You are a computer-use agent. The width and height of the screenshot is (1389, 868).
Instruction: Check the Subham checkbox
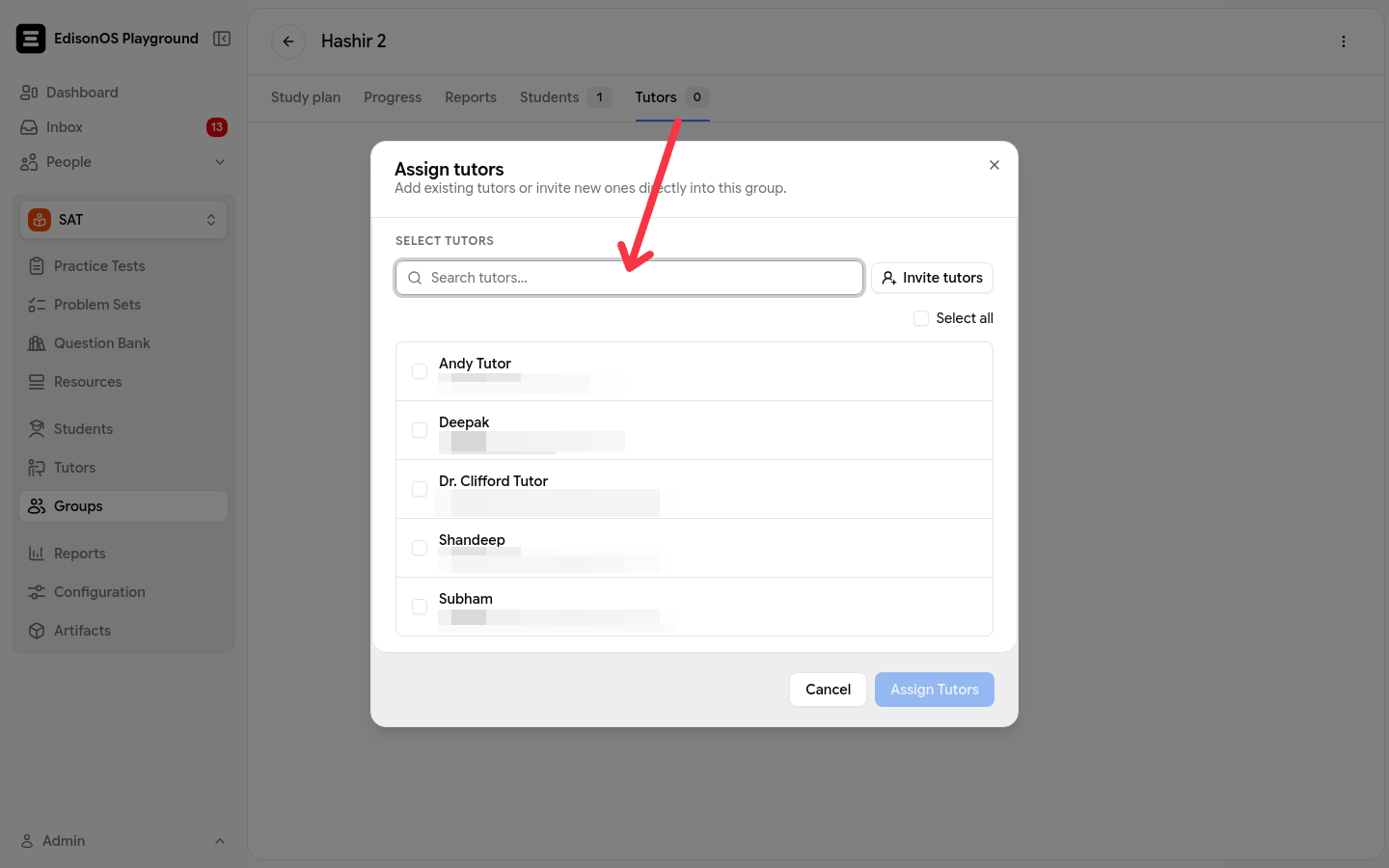tap(420, 607)
